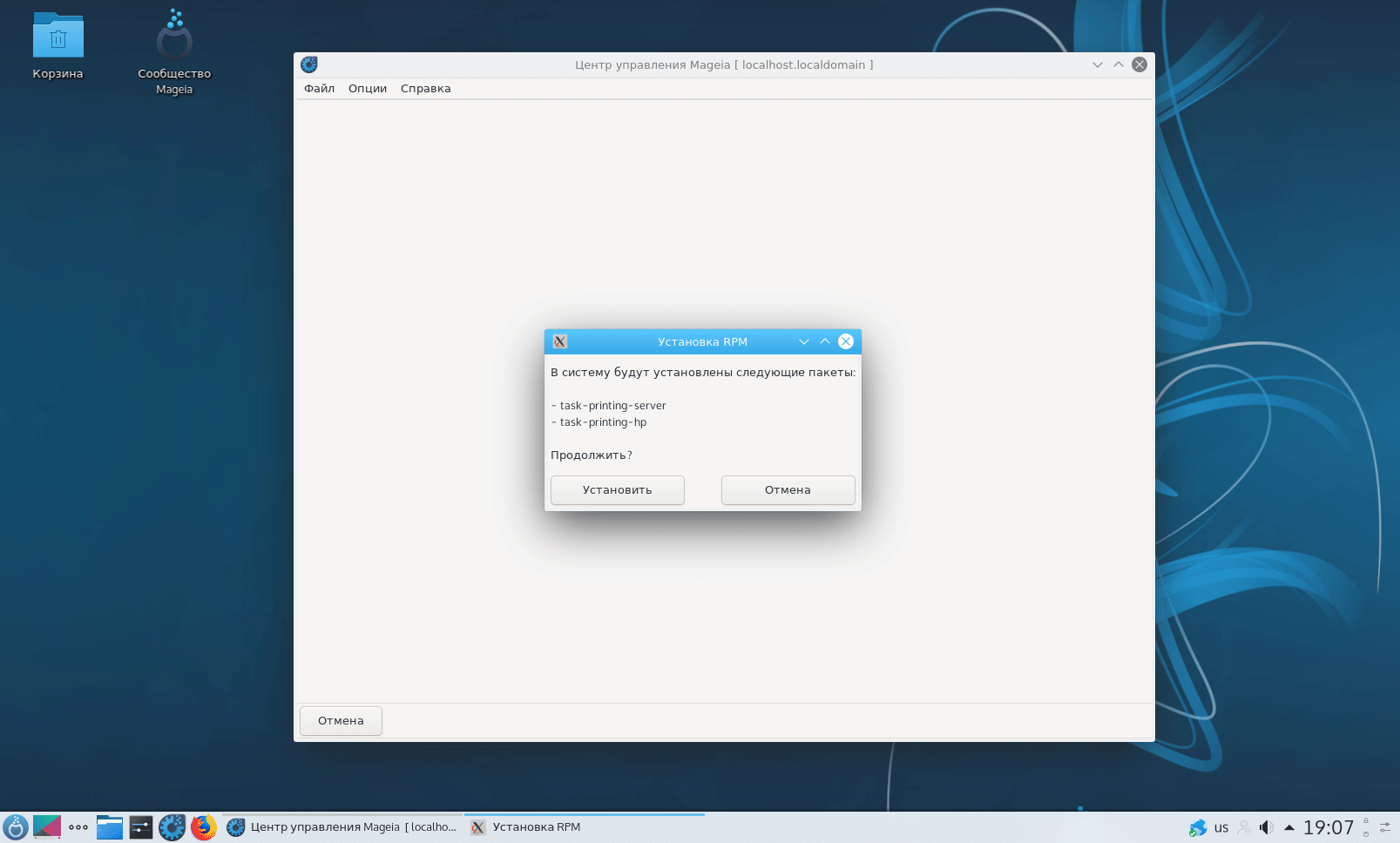Screen dimensions: 1400x843
Task: Close the Mageia Control Center window
Action: coord(1140,64)
